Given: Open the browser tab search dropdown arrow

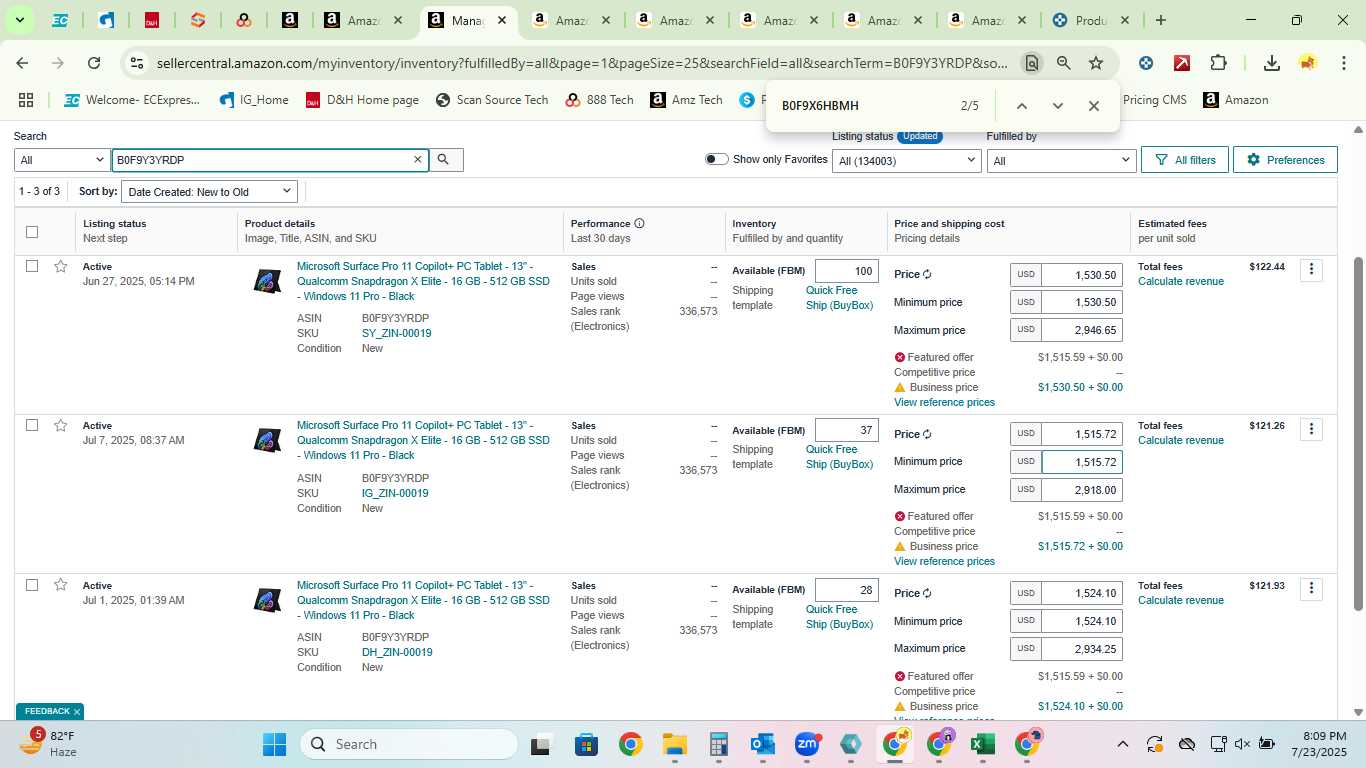Looking at the screenshot, I should [x=19, y=20].
